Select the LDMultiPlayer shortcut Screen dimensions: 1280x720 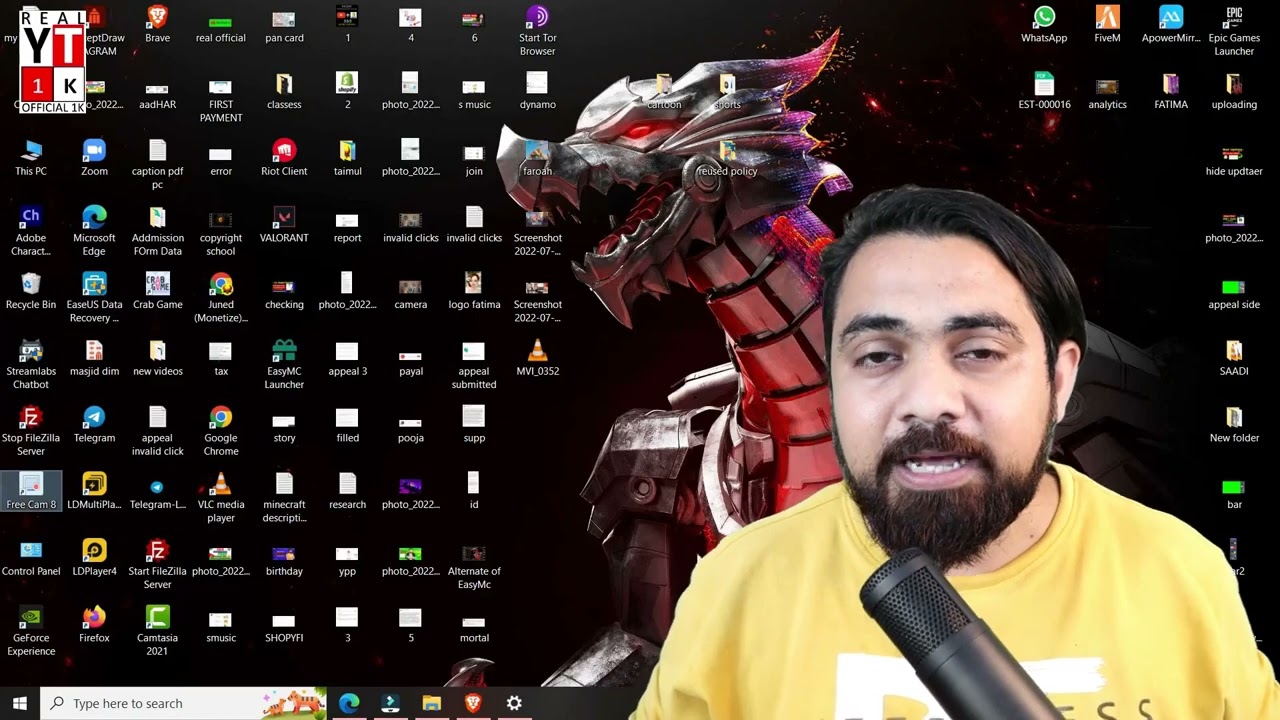tap(94, 491)
